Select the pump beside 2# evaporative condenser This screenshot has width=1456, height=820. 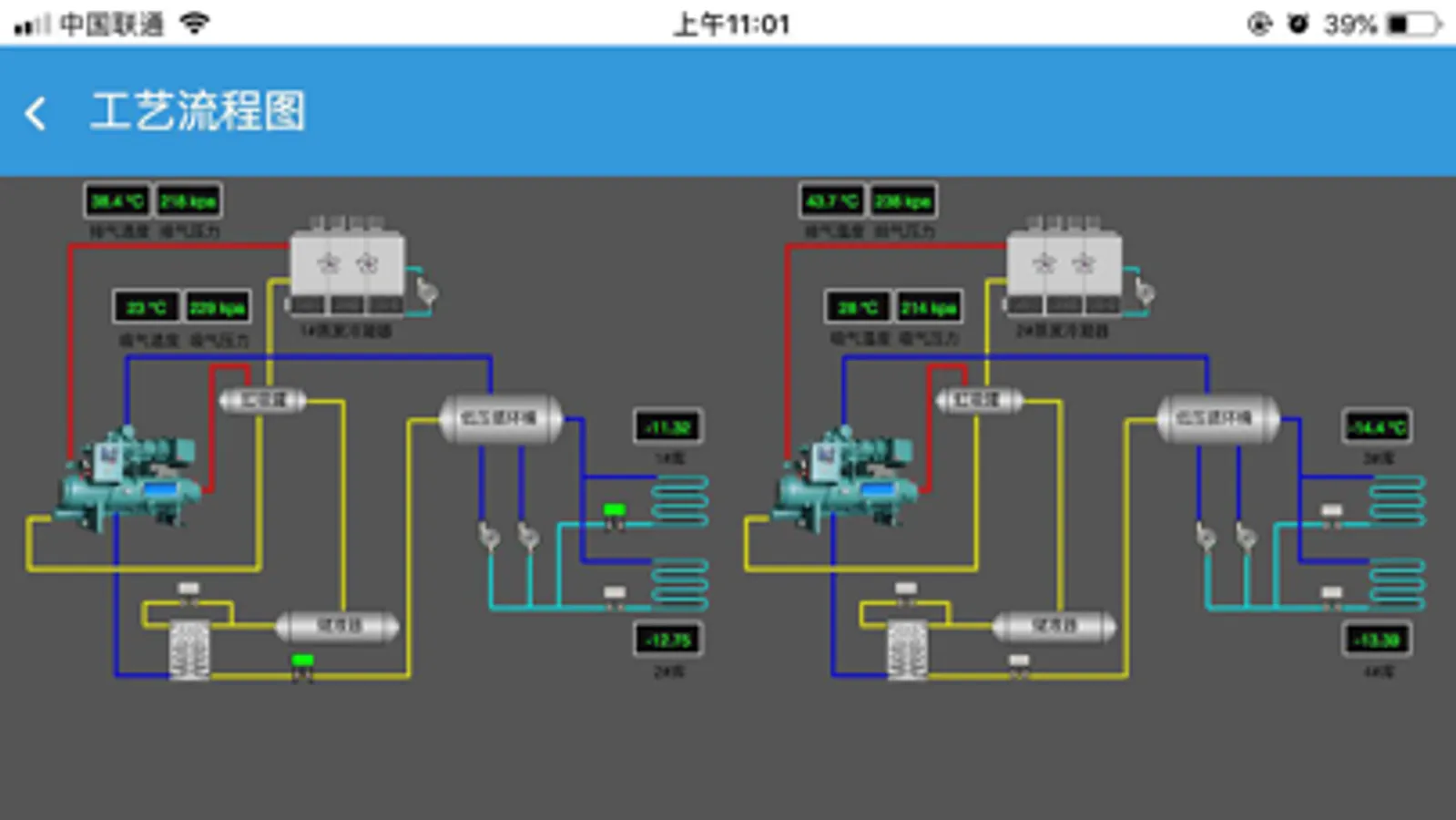click(x=1145, y=291)
